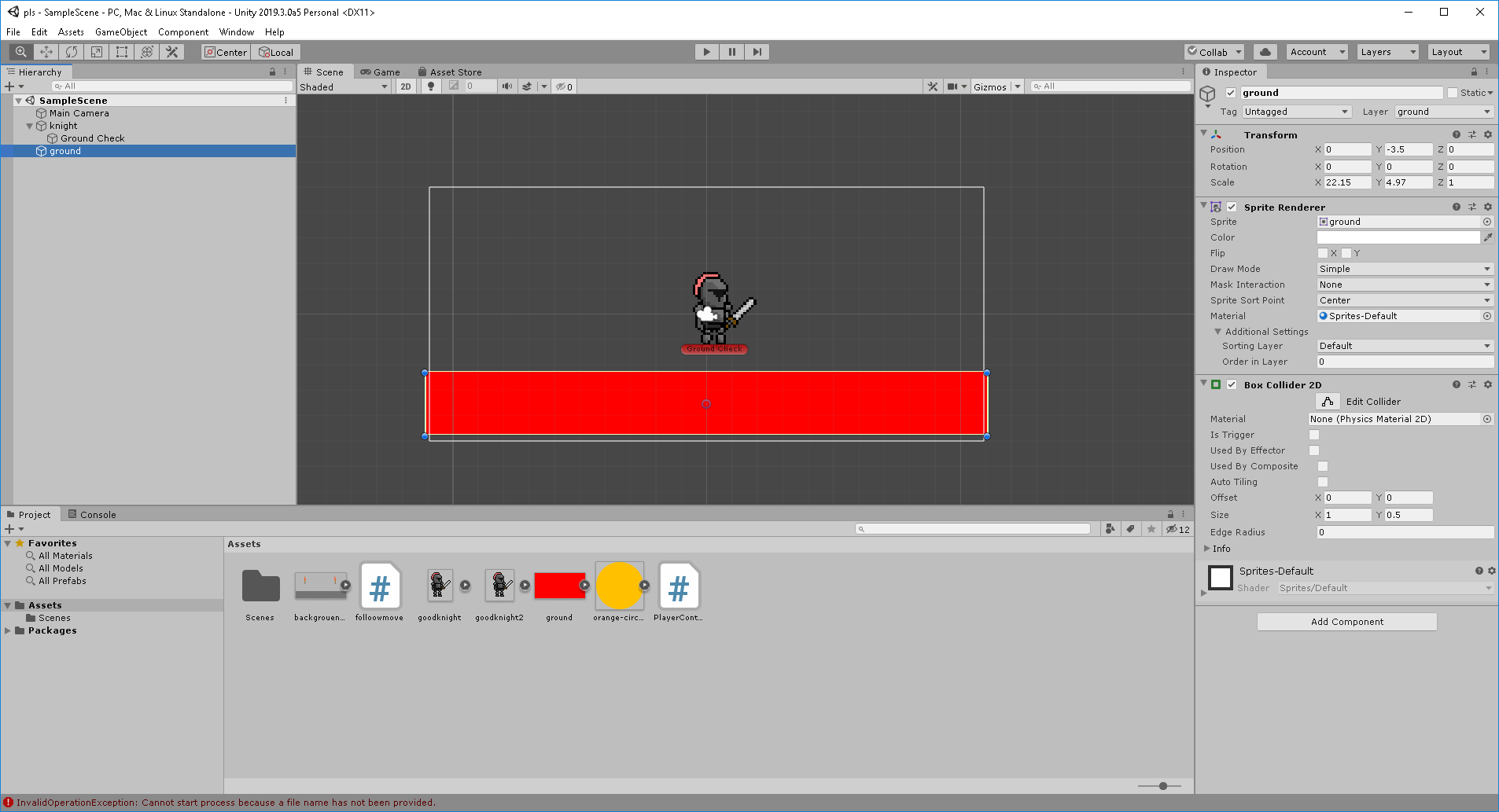Image resolution: width=1499 pixels, height=812 pixels.
Task: Click the Step frame button
Action: pyautogui.click(x=757, y=52)
